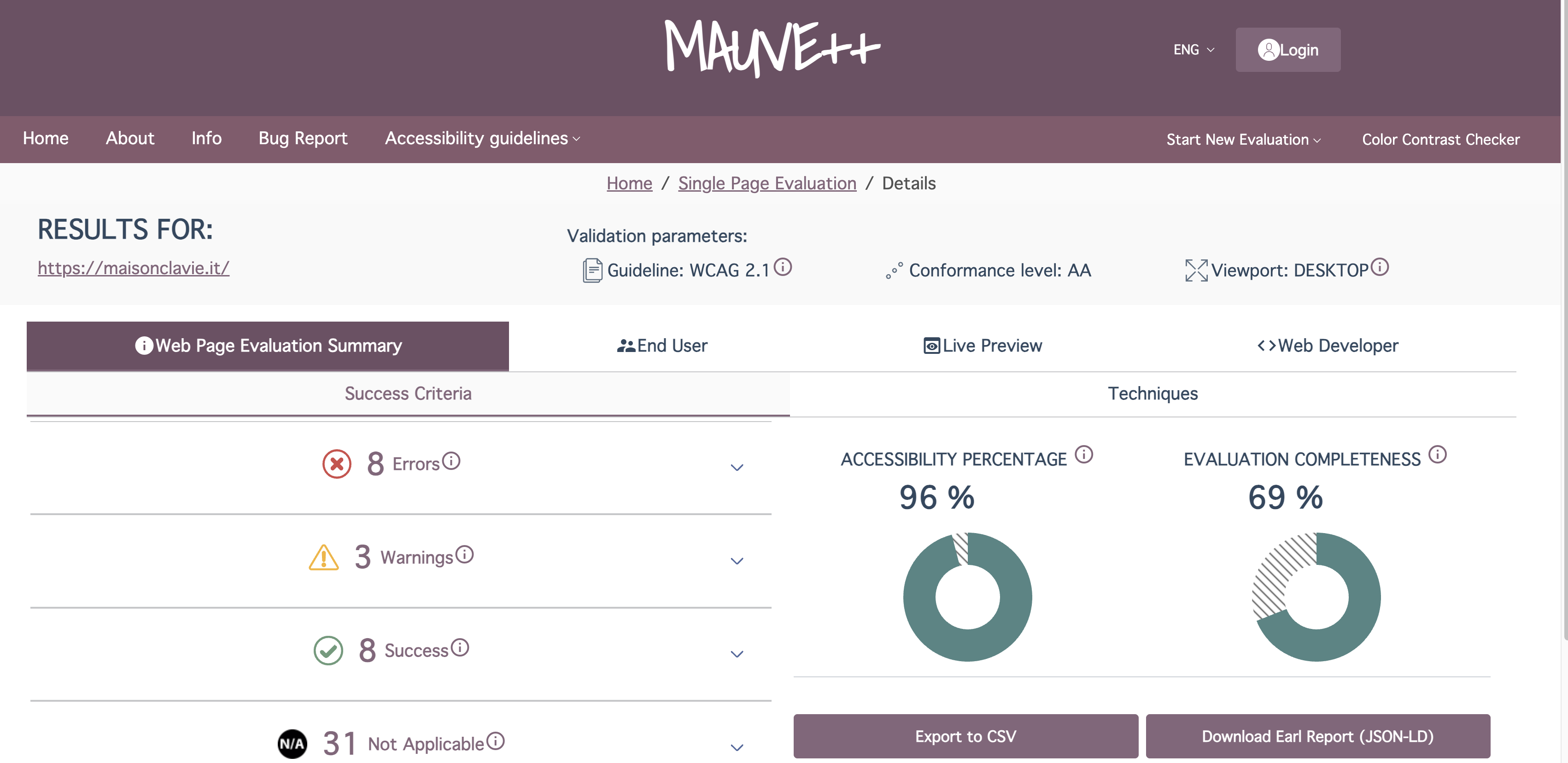Open the Web Developer tab
Viewport: 1568px width, 763px height.
click(1327, 346)
